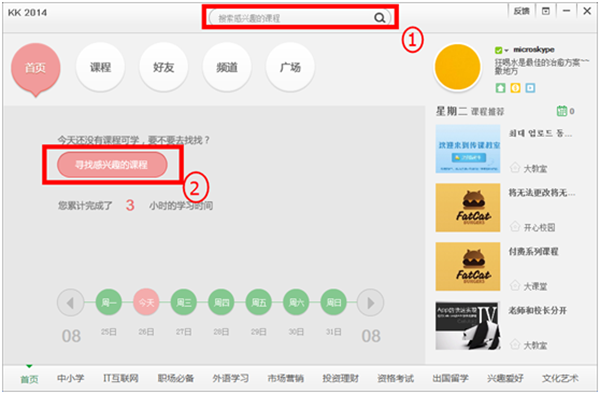
Task: Click 开心校园 school name
Action: click(x=539, y=228)
